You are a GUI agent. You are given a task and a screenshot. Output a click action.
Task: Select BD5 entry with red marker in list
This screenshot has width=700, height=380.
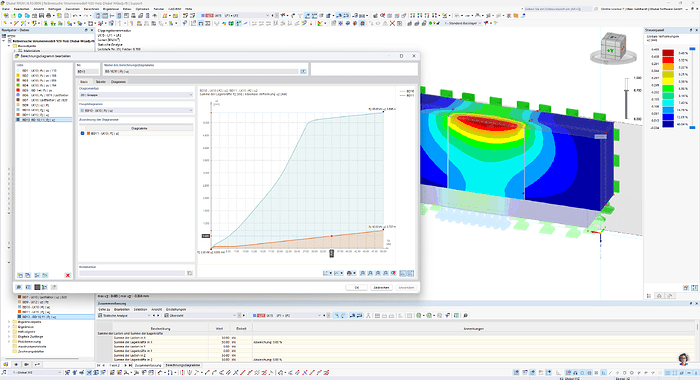click(43, 90)
